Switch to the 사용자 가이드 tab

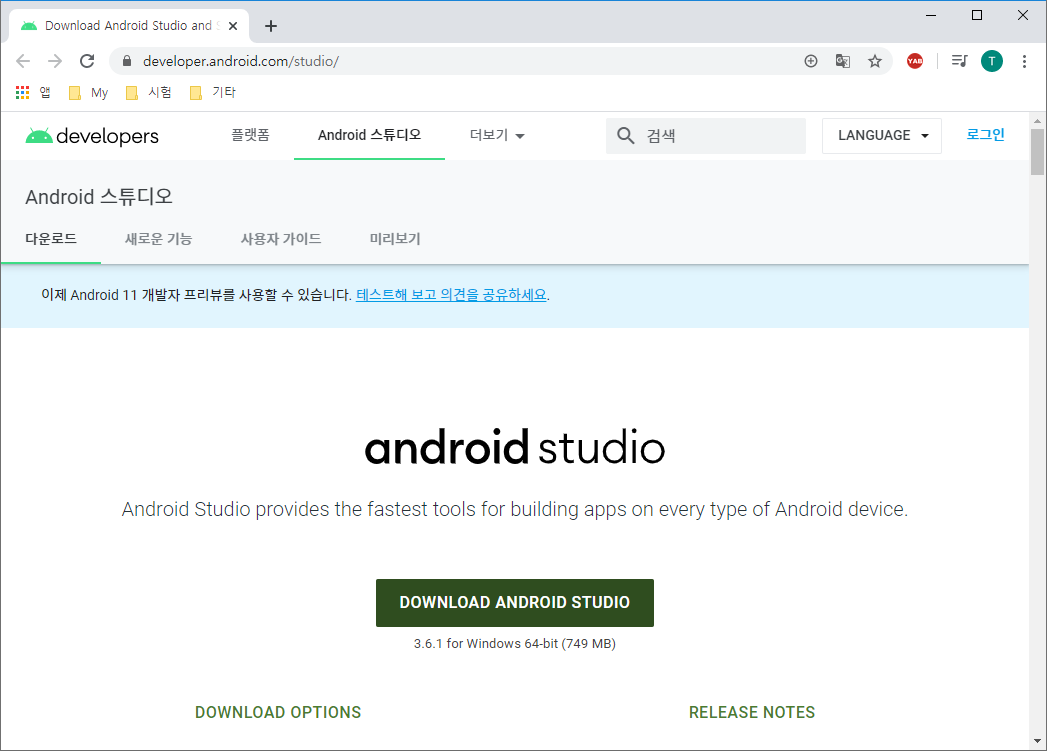pyautogui.click(x=281, y=239)
